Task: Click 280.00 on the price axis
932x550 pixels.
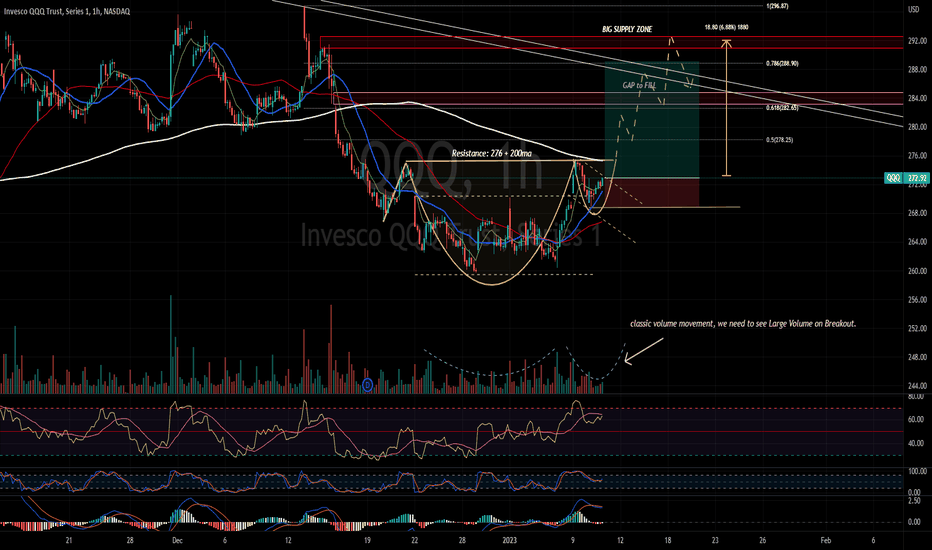Action: pyautogui.click(x=917, y=127)
